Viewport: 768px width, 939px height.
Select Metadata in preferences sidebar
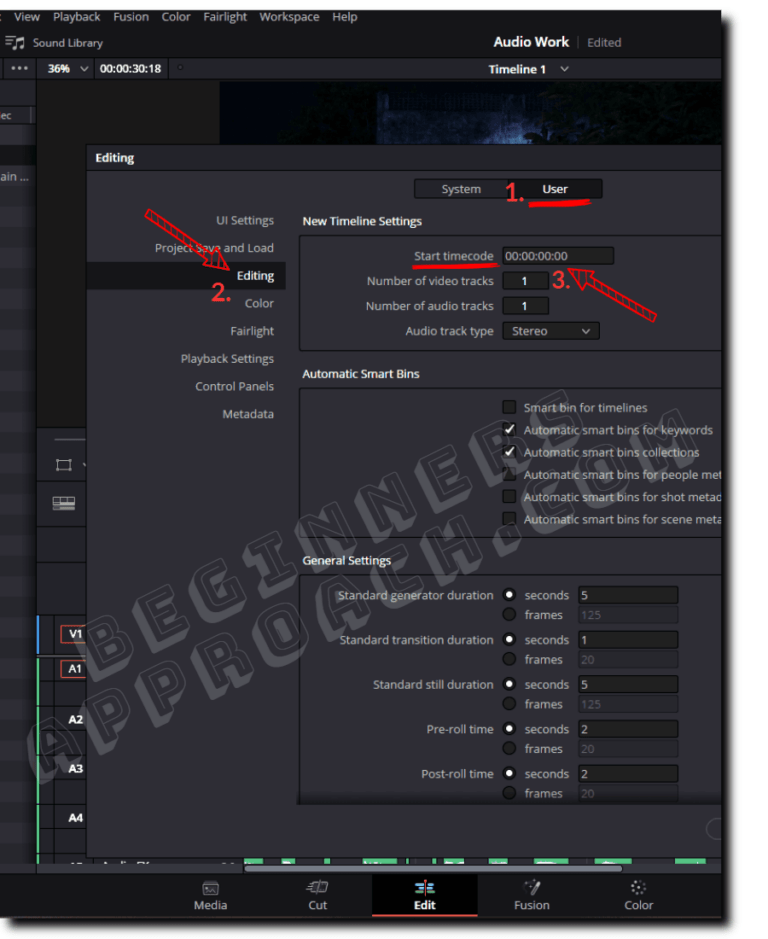pyautogui.click(x=248, y=414)
